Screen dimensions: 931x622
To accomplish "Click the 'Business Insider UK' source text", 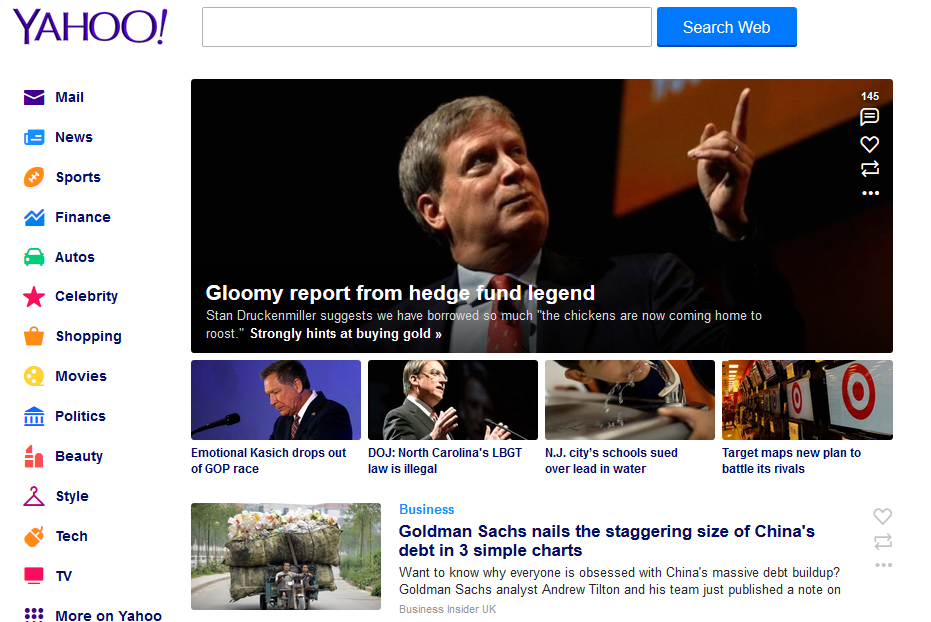I will click(x=447, y=610).
